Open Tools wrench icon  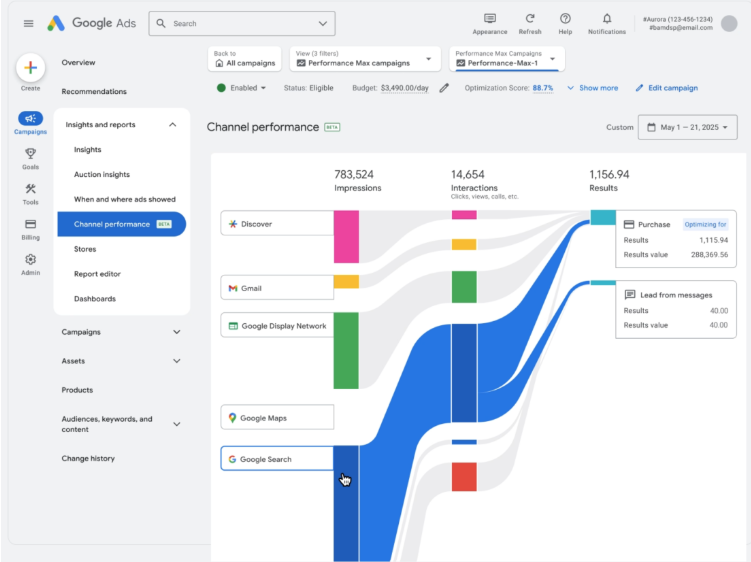(30, 189)
